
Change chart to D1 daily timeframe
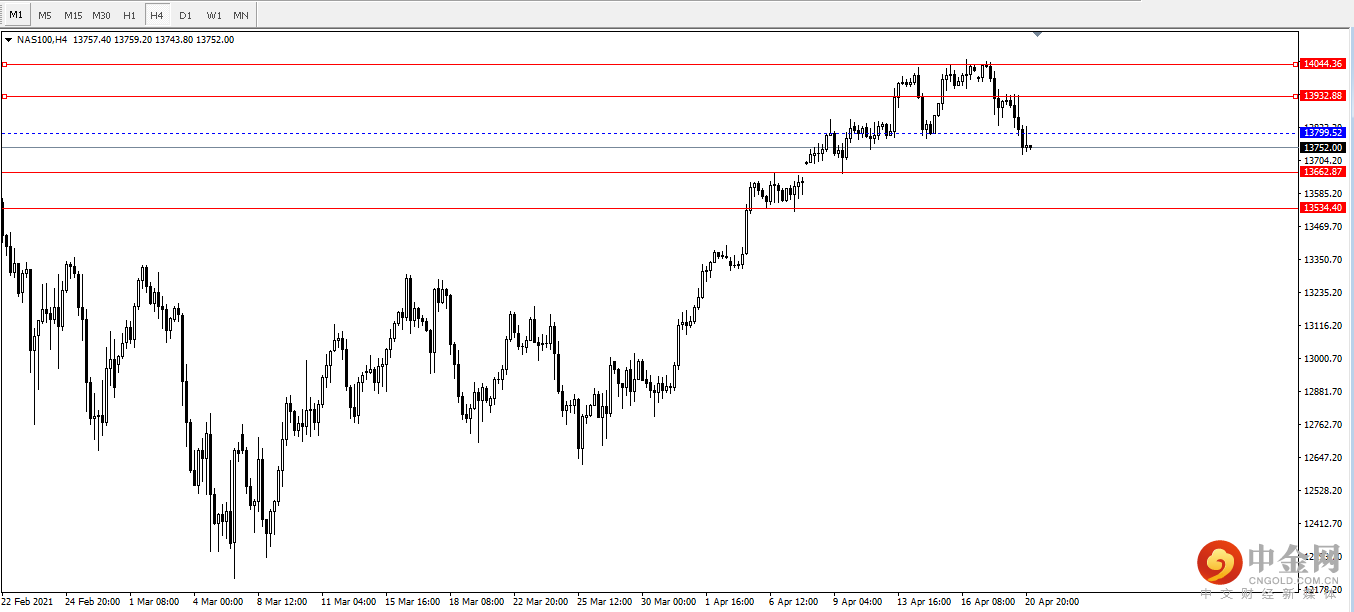tap(185, 15)
